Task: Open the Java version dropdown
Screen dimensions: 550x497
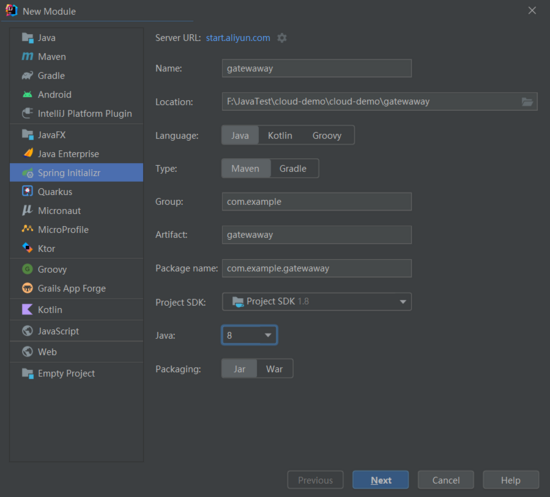Action: 249,335
